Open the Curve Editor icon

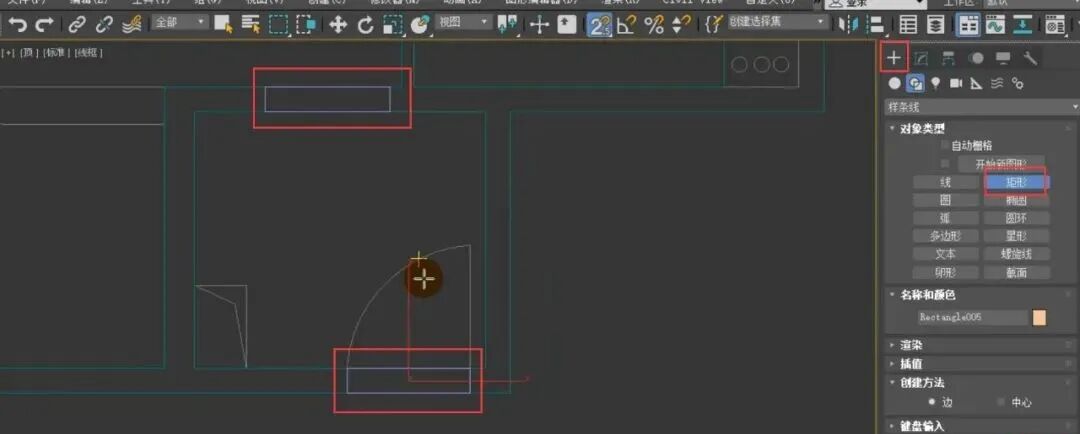[993, 25]
